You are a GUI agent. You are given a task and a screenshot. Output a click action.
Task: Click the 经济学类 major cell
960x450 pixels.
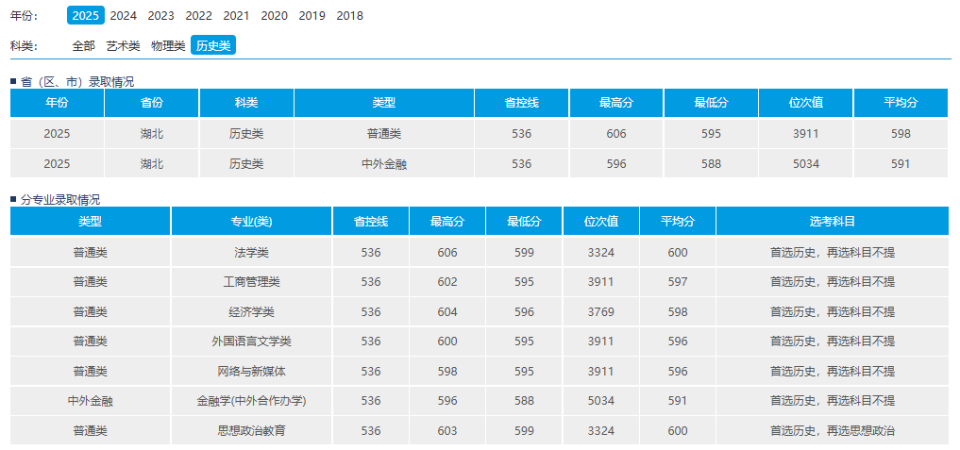pos(252,312)
